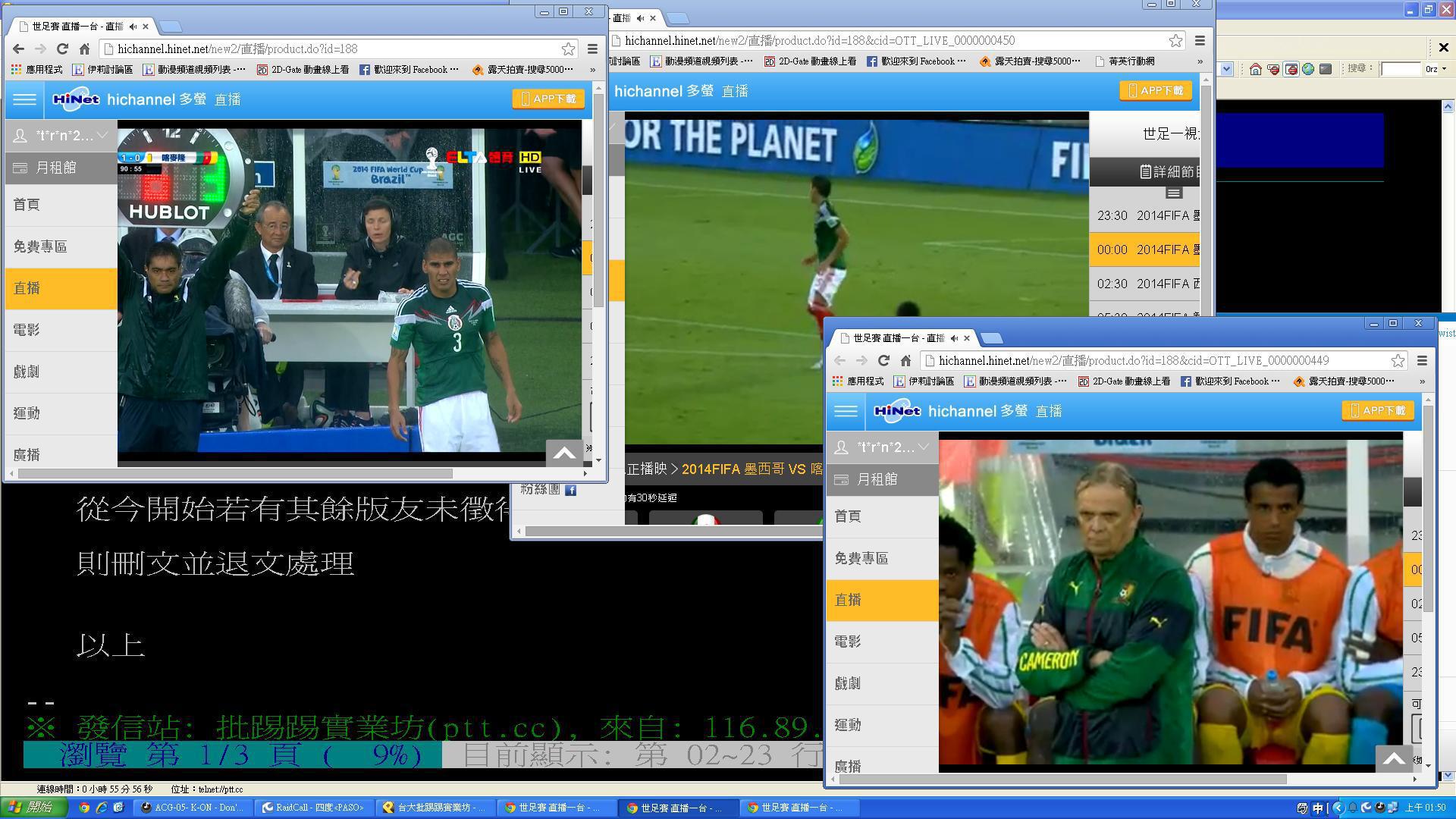Mute tab audio in top-left browser tab

coord(134,27)
